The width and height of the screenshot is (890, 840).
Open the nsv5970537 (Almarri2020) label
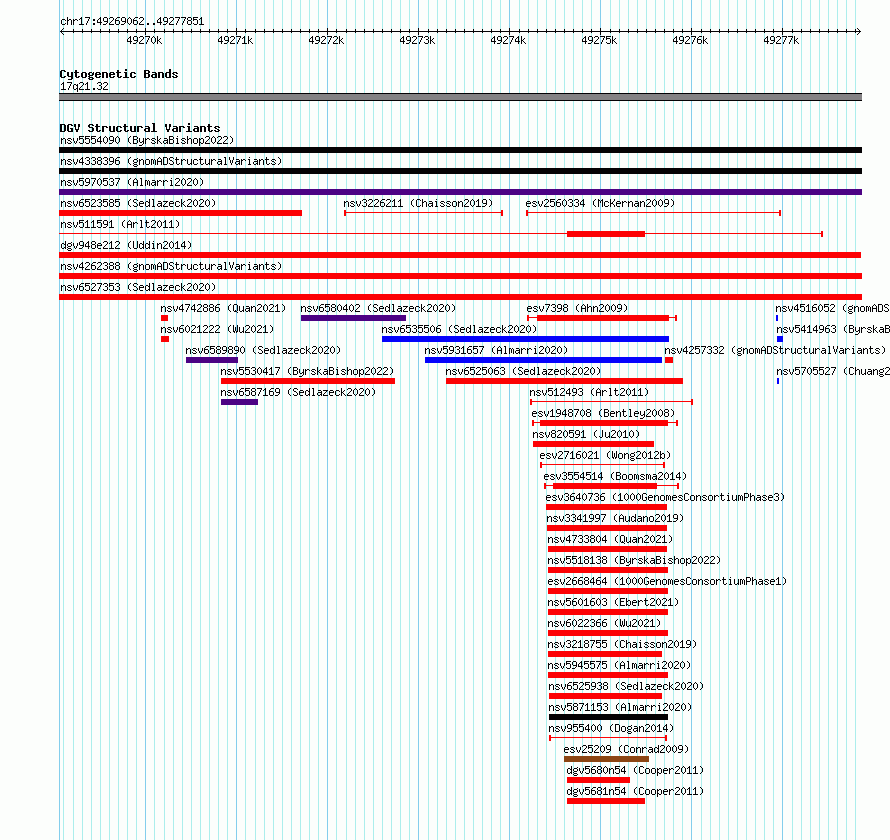[x=132, y=182]
